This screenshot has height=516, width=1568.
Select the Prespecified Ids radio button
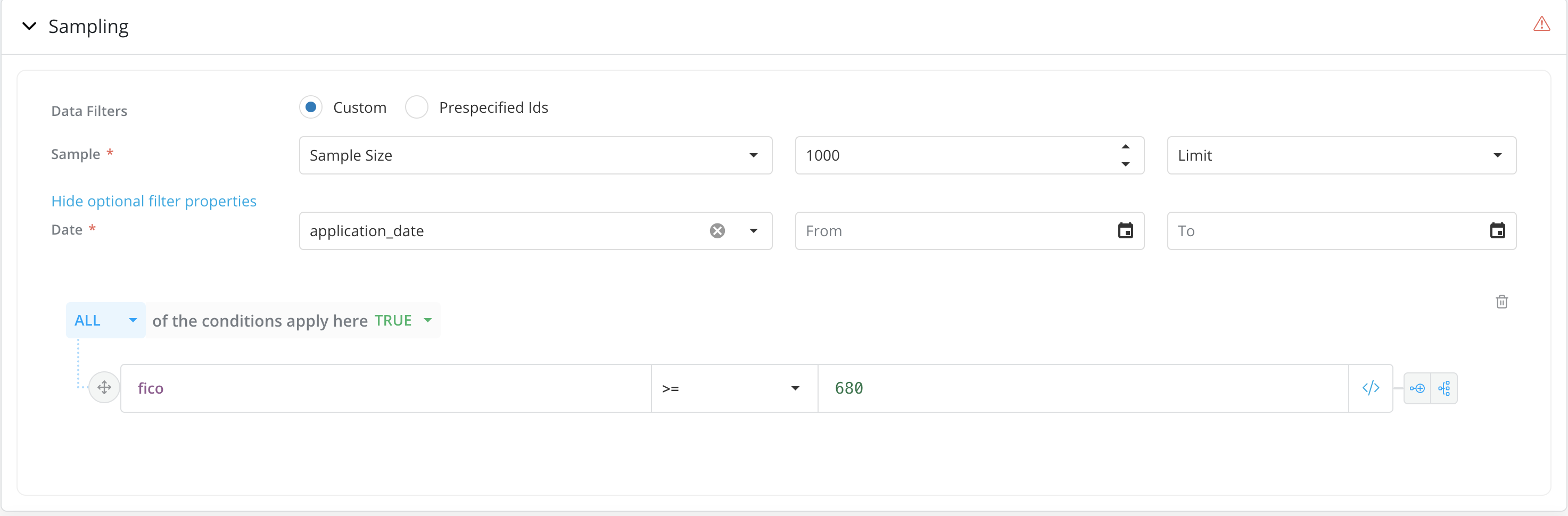[x=417, y=107]
